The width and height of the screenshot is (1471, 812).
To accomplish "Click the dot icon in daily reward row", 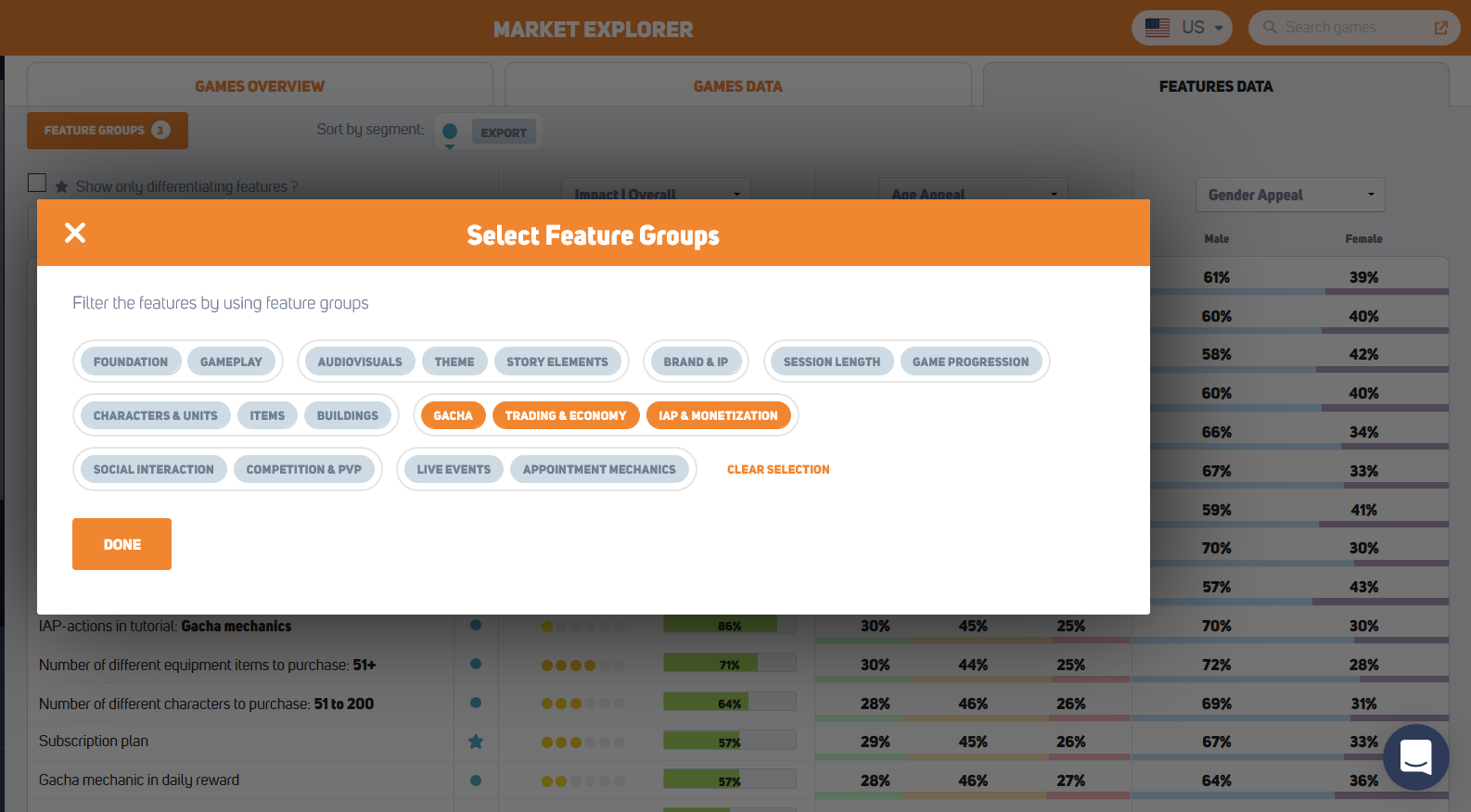I will pyautogui.click(x=476, y=780).
